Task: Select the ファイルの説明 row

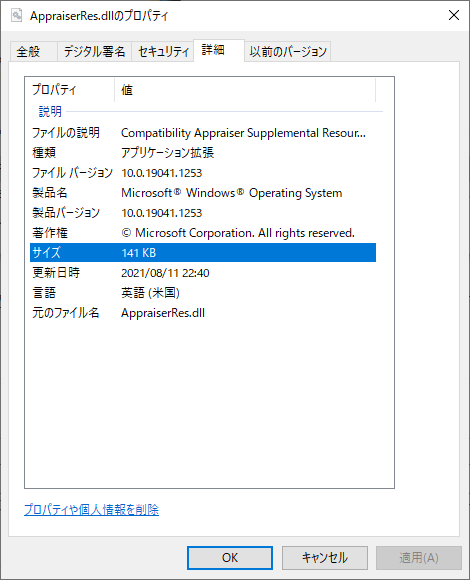Action: coord(203,133)
